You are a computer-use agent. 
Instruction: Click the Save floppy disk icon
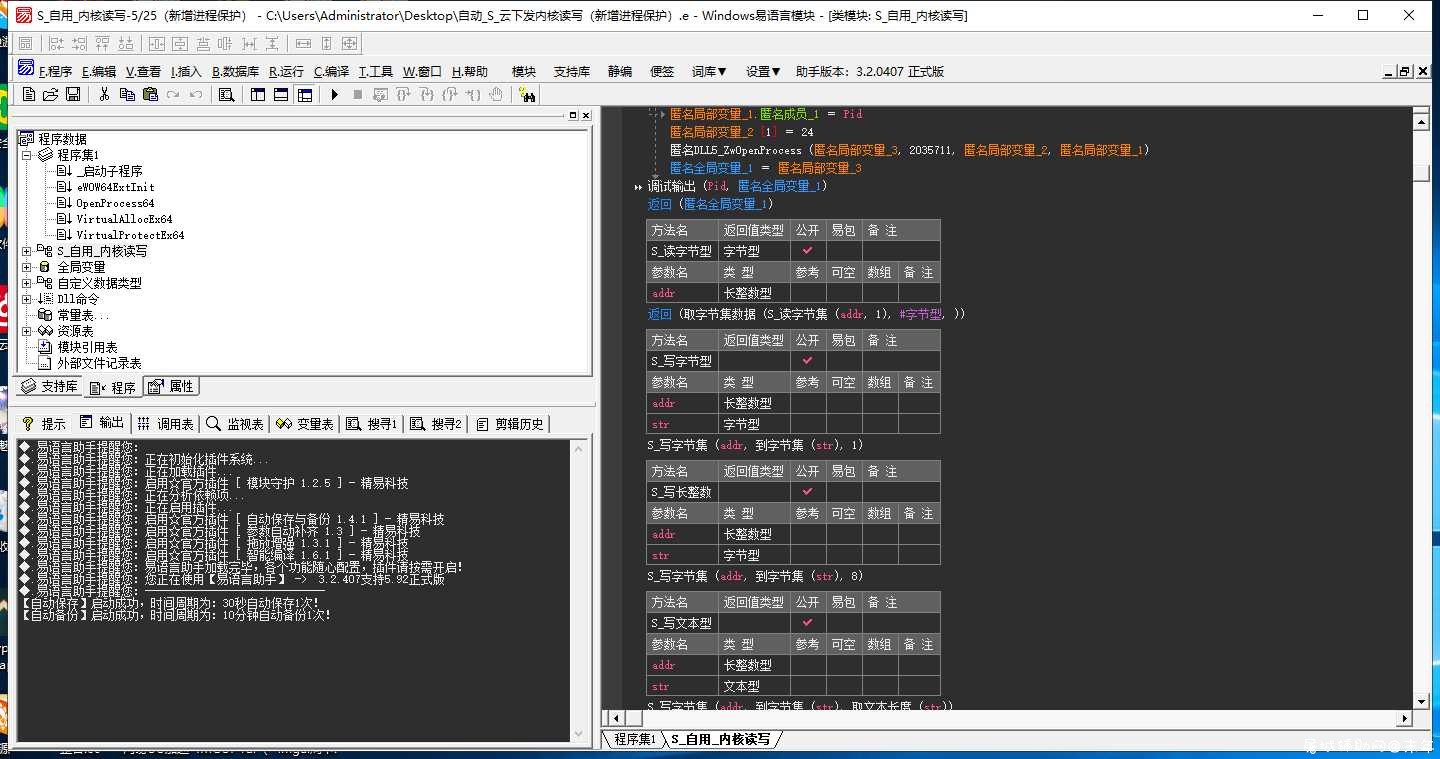tap(73, 94)
